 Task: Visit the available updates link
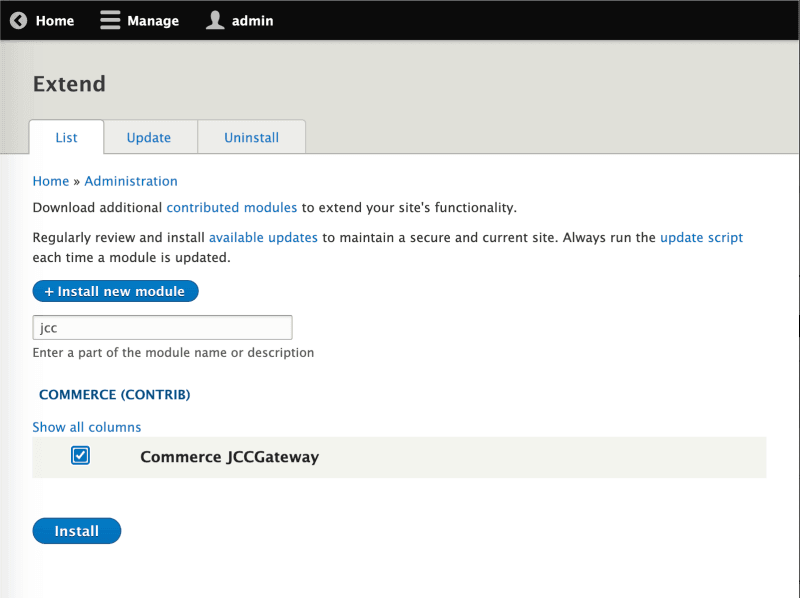[263, 238]
